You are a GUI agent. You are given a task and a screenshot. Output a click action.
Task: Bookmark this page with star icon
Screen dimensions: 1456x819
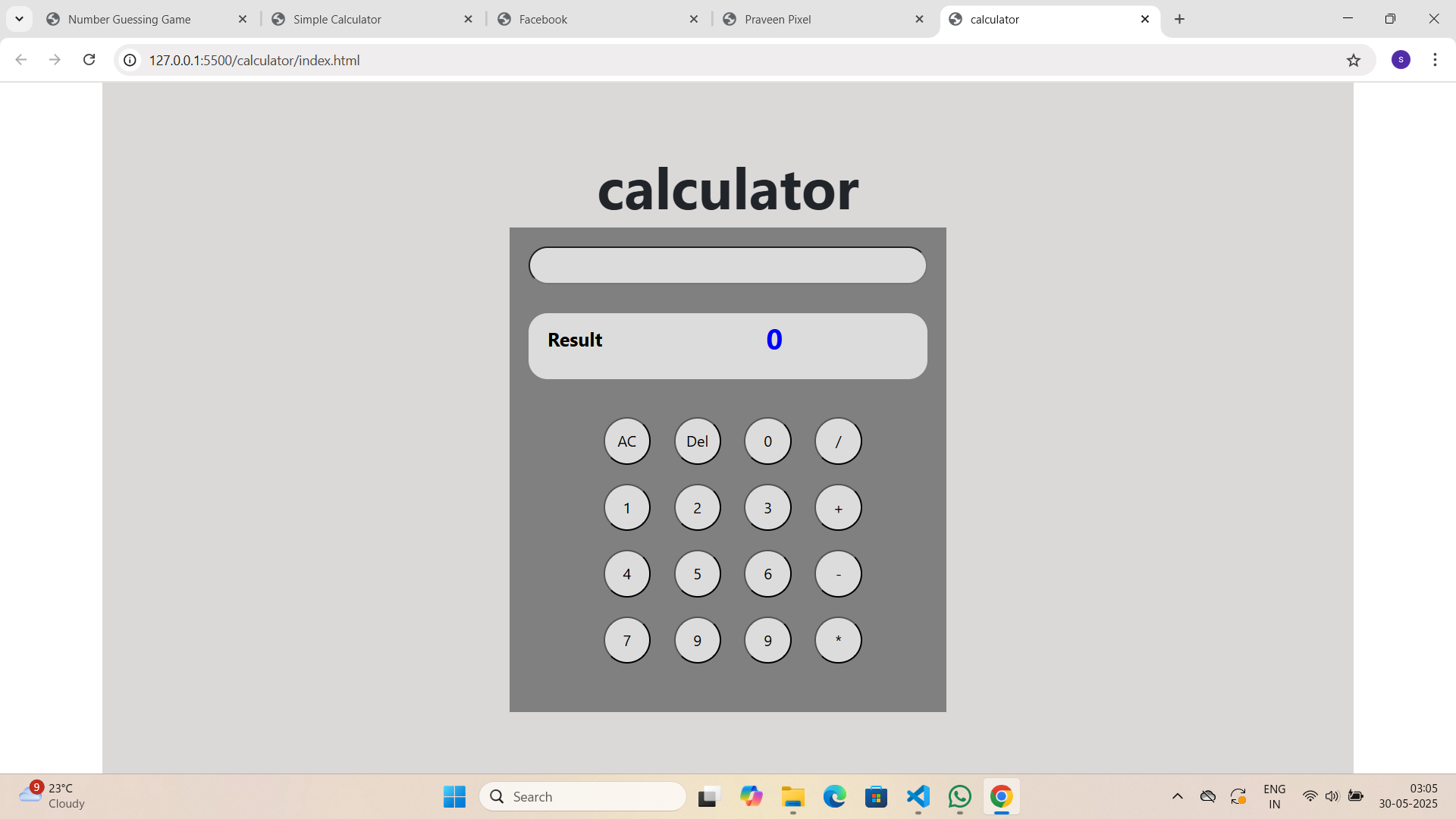pos(1354,60)
